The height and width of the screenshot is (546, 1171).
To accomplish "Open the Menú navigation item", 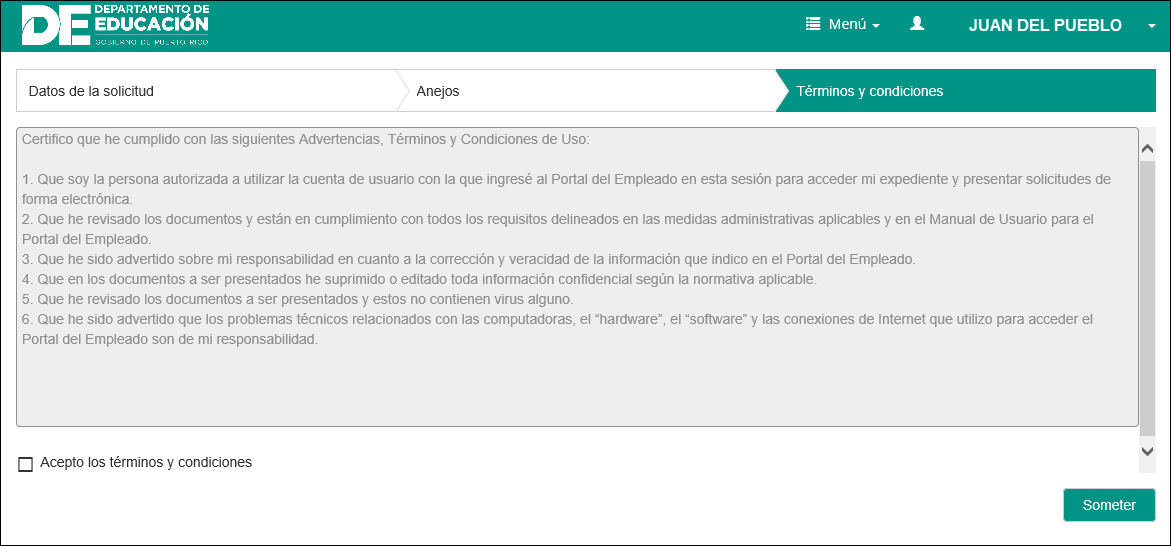I will click(x=847, y=25).
